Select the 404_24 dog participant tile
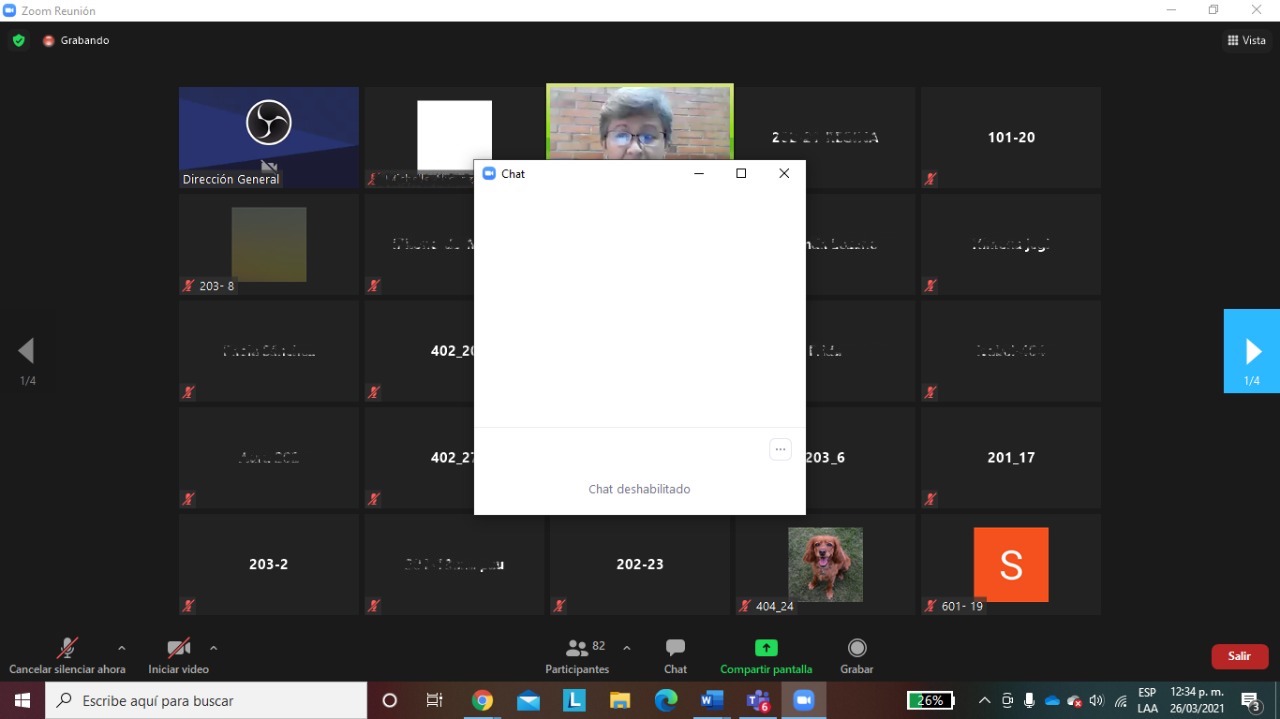This screenshot has height=719, width=1280. (825, 564)
